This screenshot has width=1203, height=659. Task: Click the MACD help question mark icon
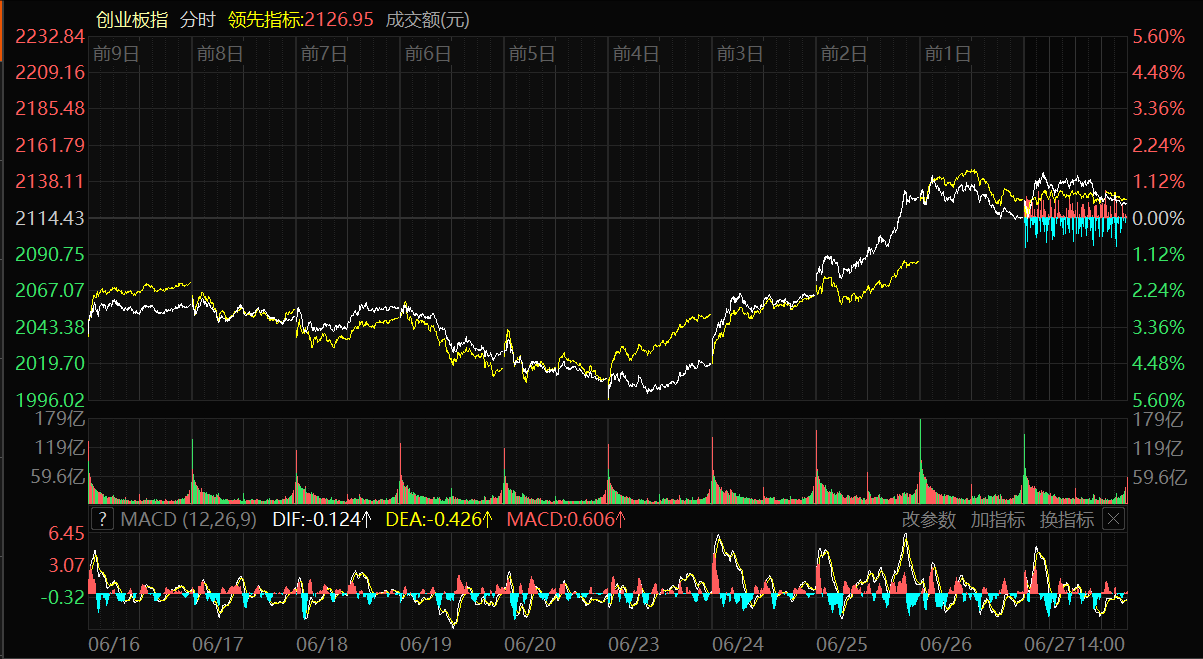[102, 519]
